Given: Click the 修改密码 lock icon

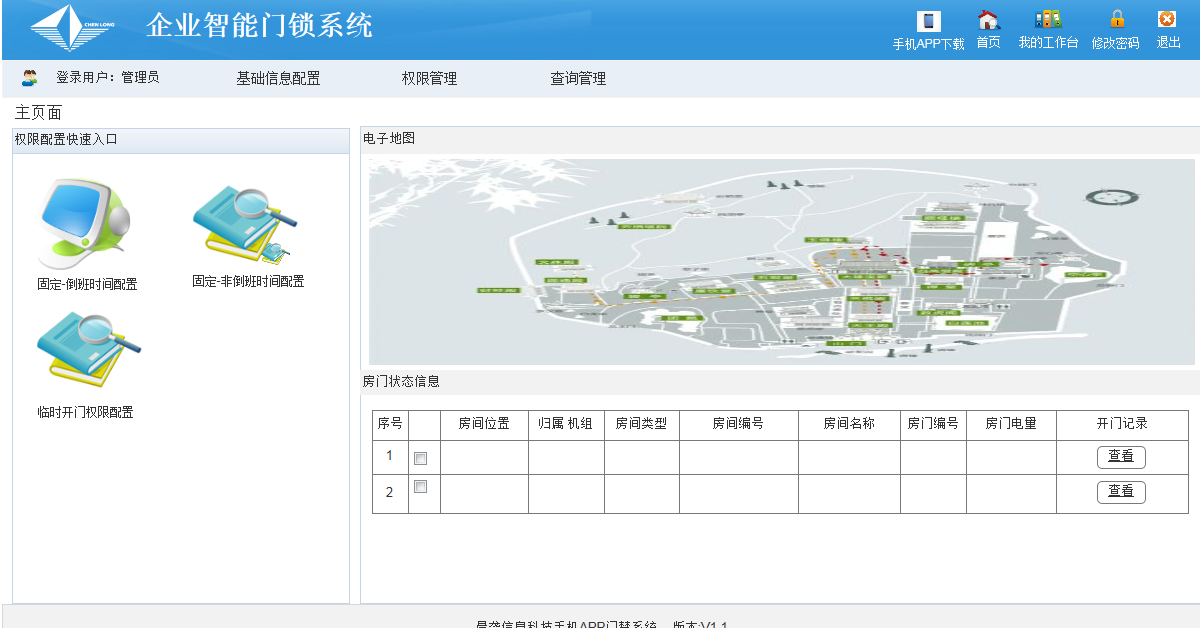Looking at the screenshot, I should pos(1116,20).
